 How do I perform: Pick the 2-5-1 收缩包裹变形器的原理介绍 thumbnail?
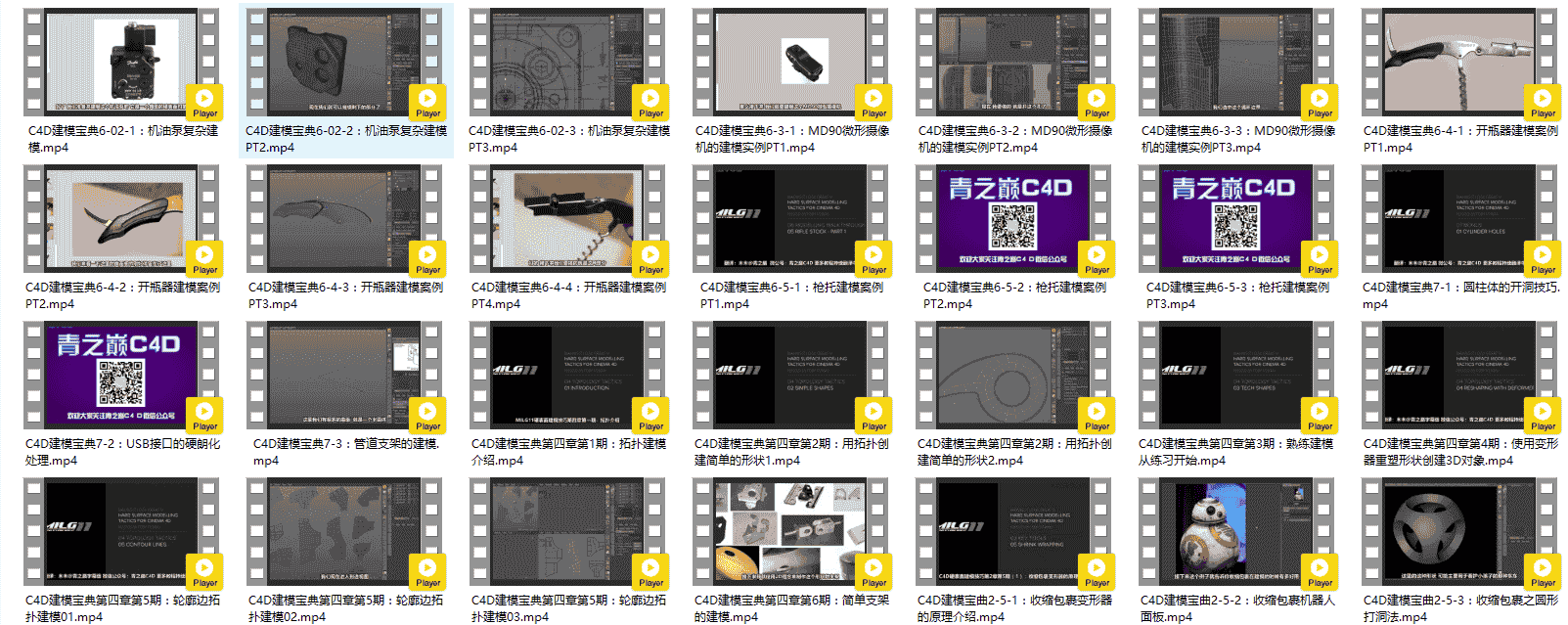tap(1015, 532)
